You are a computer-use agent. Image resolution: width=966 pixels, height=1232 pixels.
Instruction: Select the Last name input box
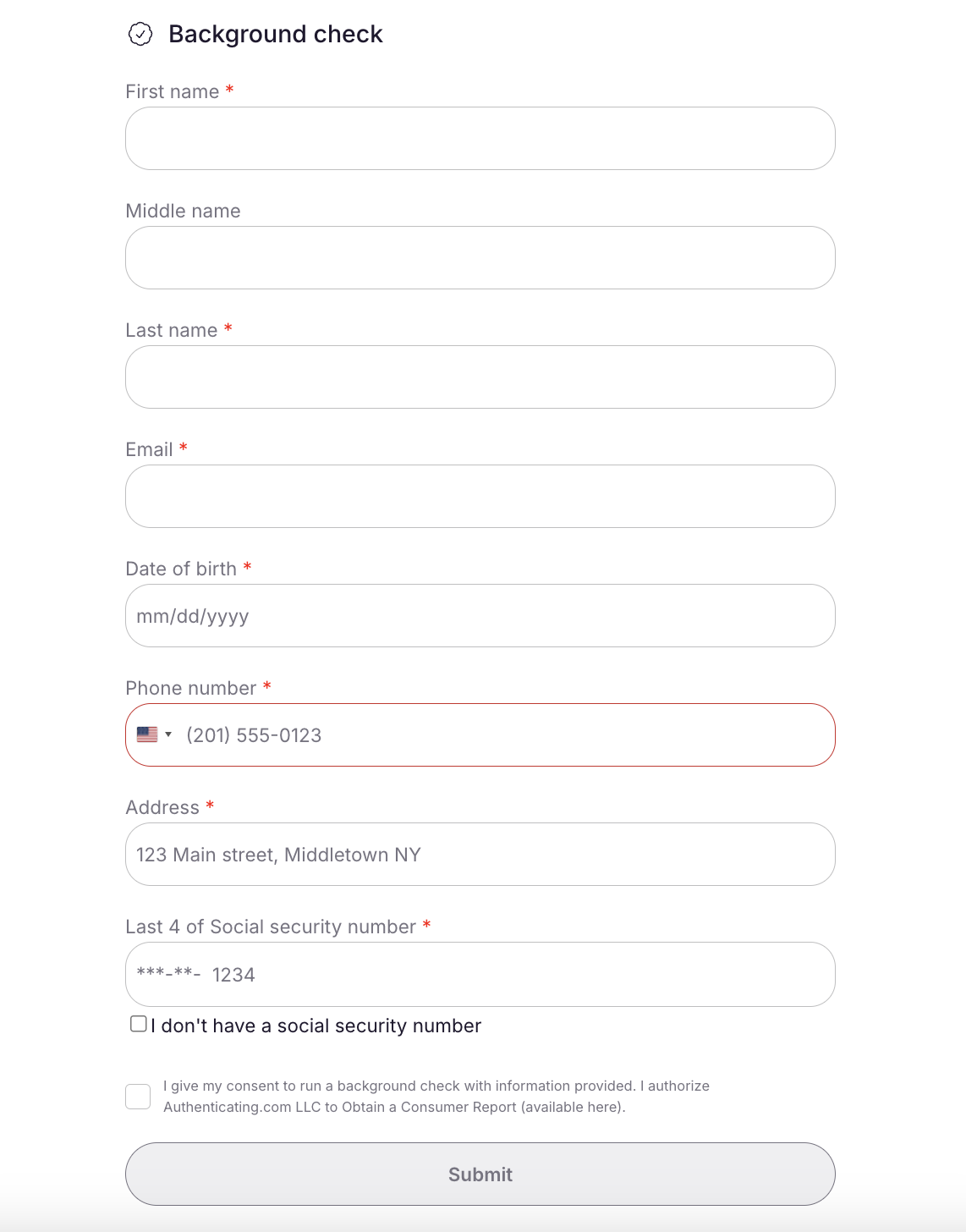[479, 377]
